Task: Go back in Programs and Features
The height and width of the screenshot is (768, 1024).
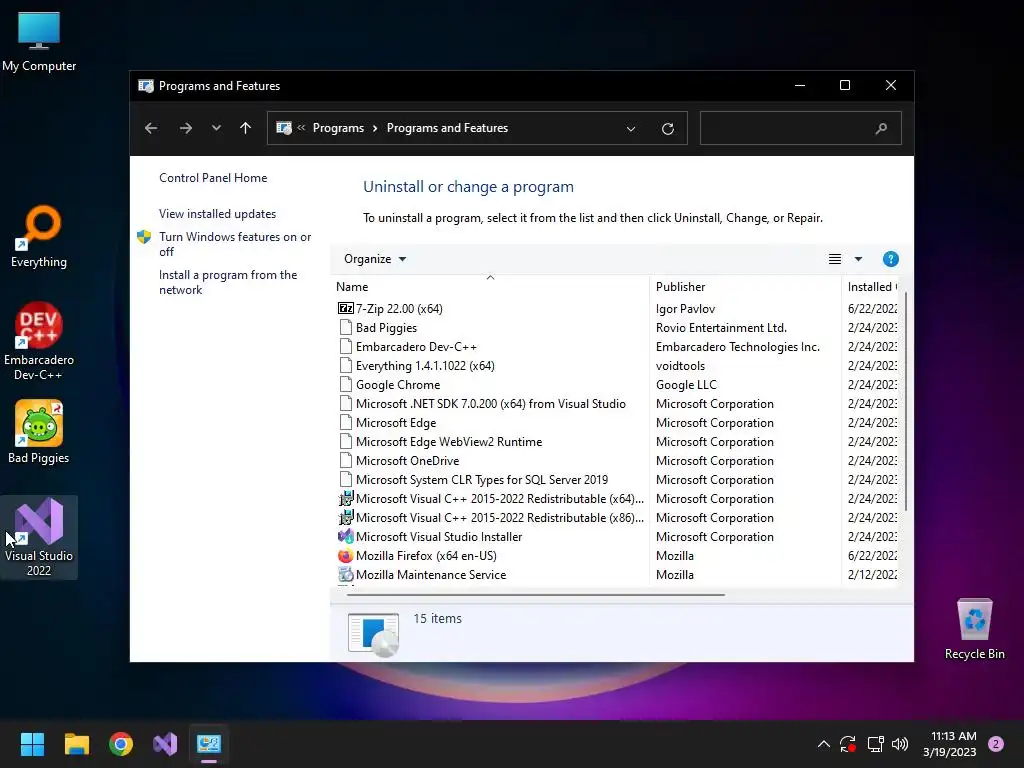Action: pos(151,128)
